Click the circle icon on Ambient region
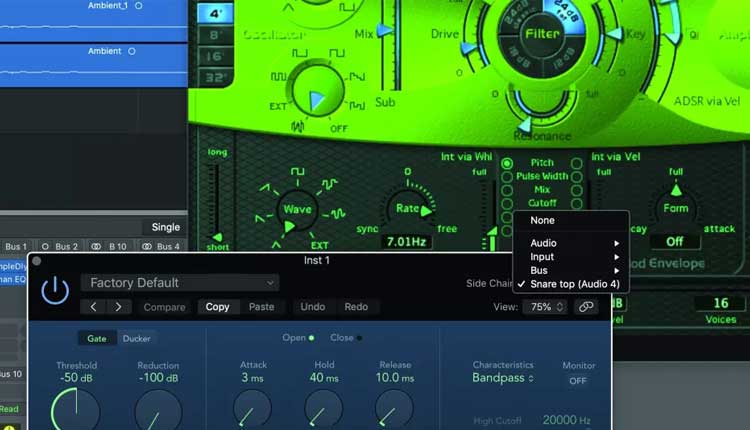The image size is (750, 430). pos(132,51)
